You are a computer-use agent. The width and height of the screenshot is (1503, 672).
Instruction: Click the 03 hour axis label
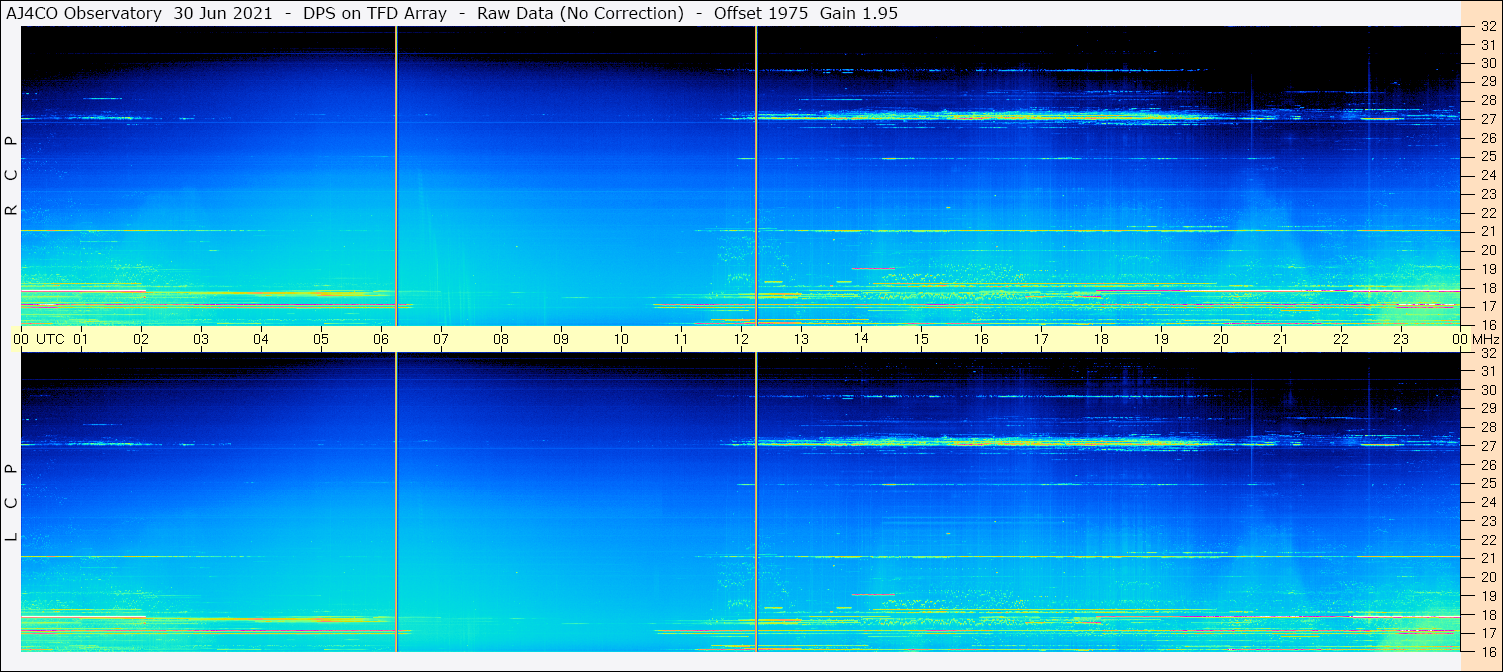coord(201,339)
